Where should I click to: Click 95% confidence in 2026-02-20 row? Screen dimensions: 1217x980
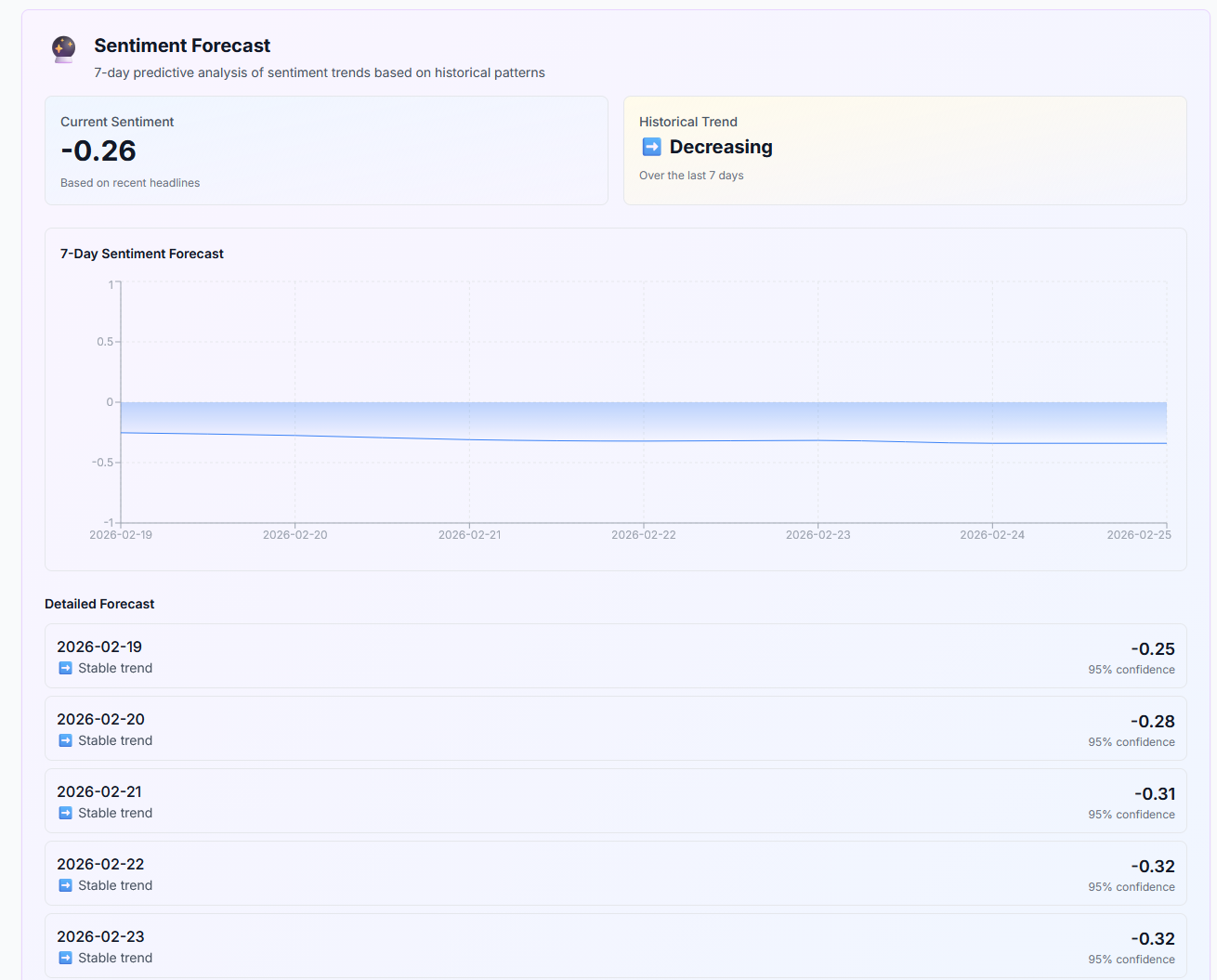[x=1132, y=742]
